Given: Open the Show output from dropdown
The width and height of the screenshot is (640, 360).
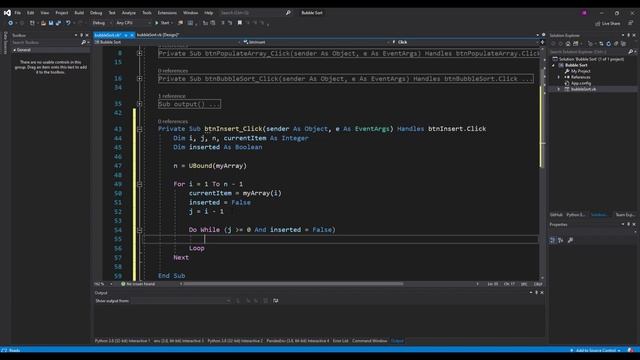Looking at the screenshot, I should [181, 301].
